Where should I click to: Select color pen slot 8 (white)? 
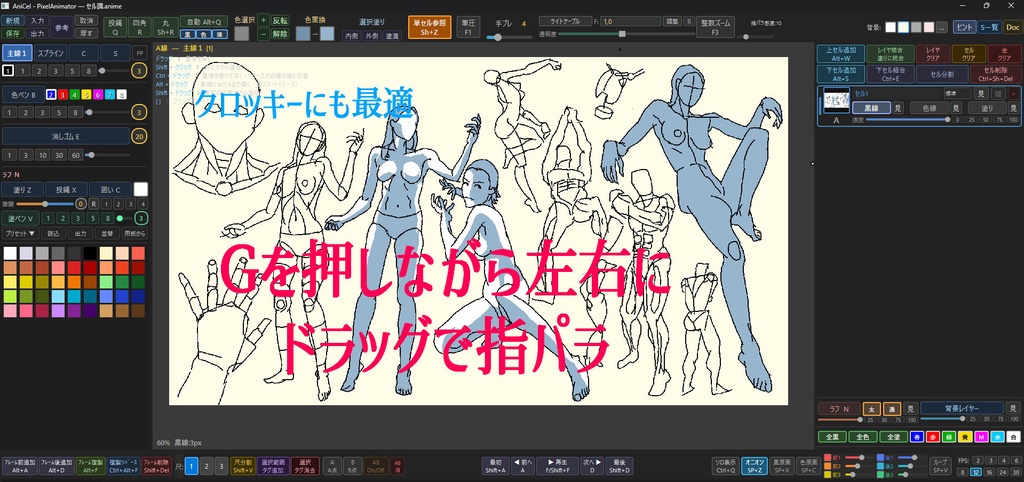click(x=121, y=95)
